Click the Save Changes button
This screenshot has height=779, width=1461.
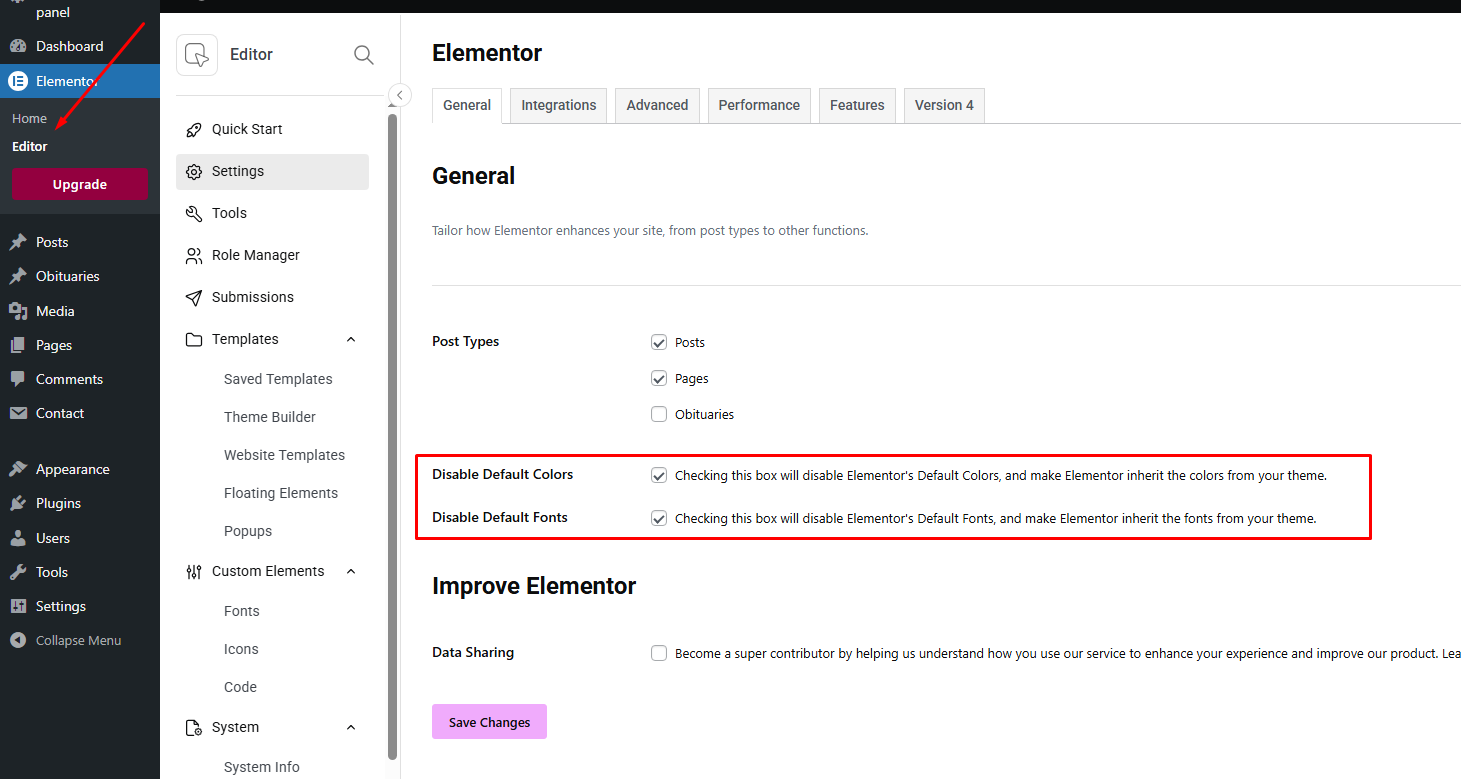tap(489, 722)
